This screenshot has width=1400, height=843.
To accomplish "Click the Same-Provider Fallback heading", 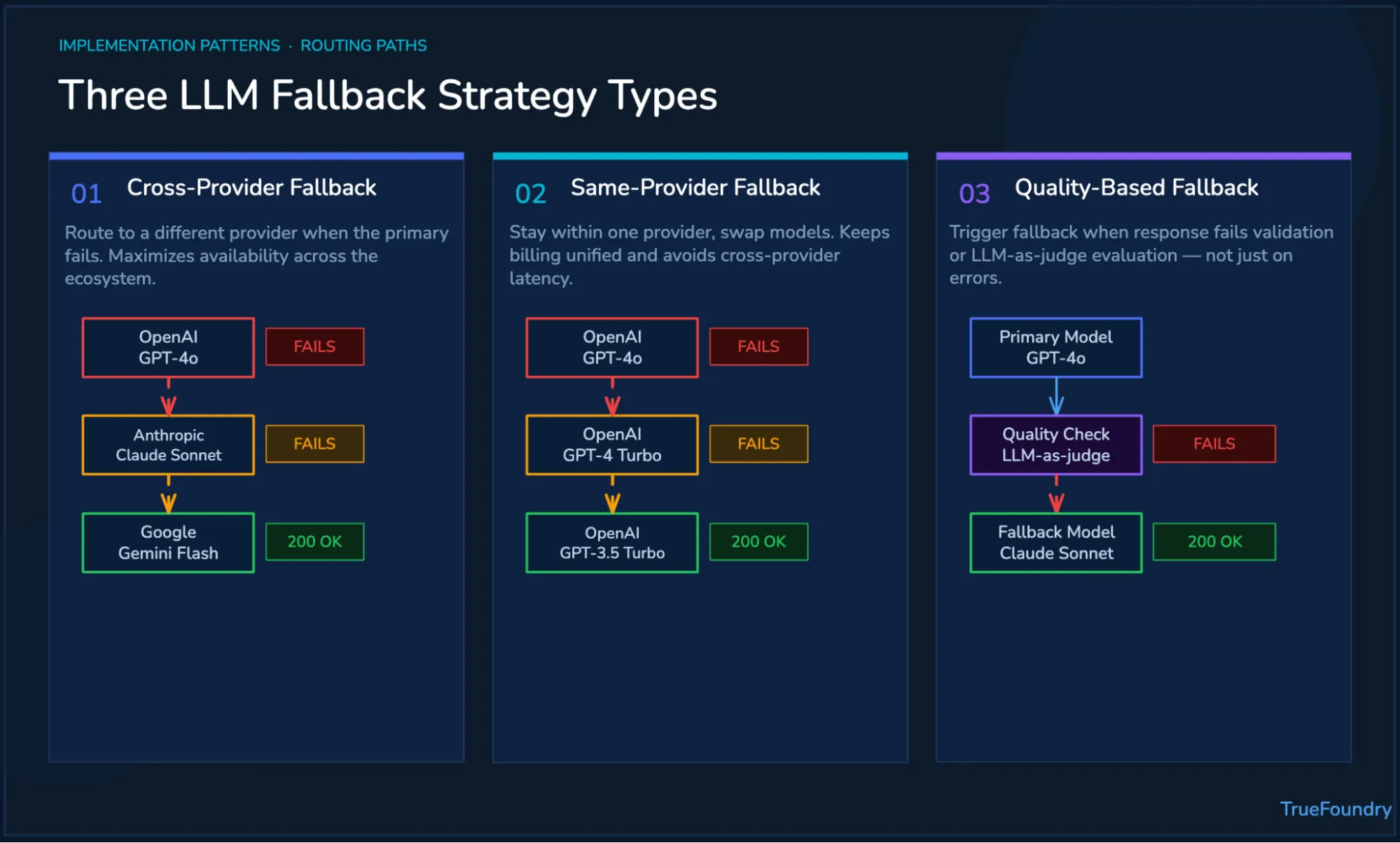I will 695,188.
